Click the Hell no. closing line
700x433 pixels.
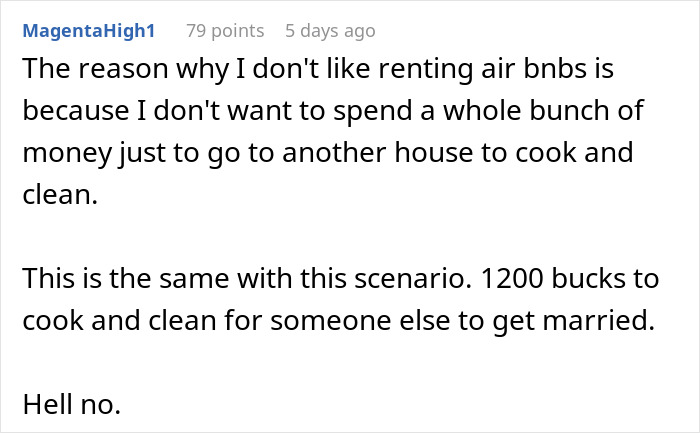[71, 404]
